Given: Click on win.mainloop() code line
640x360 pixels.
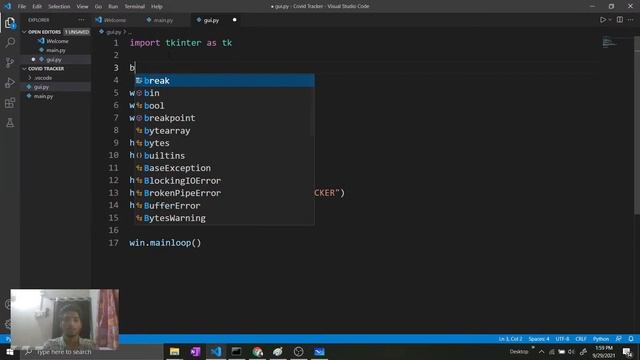Looking at the screenshot, I should coord(165,243).
